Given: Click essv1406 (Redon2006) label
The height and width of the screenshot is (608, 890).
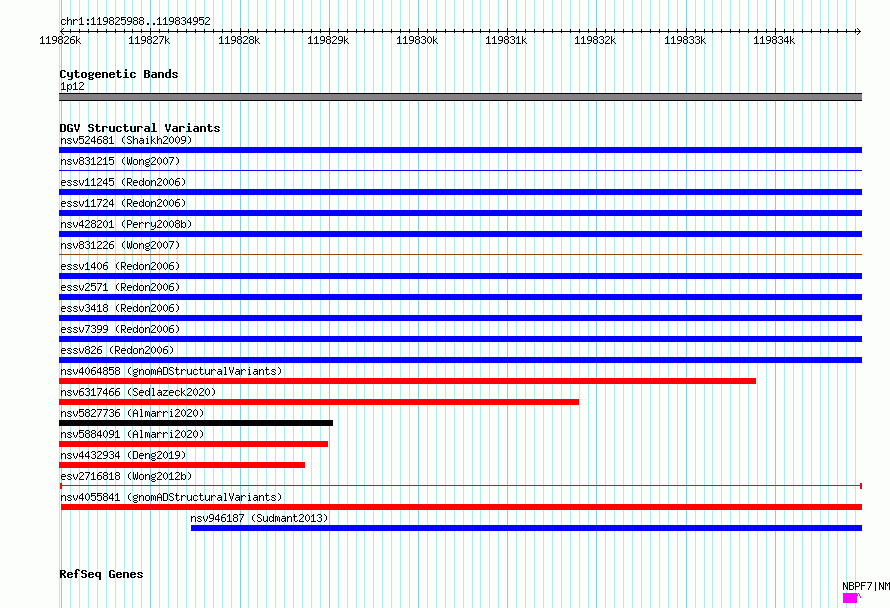Looking at the screenshot, I should [x=120, y=266].
